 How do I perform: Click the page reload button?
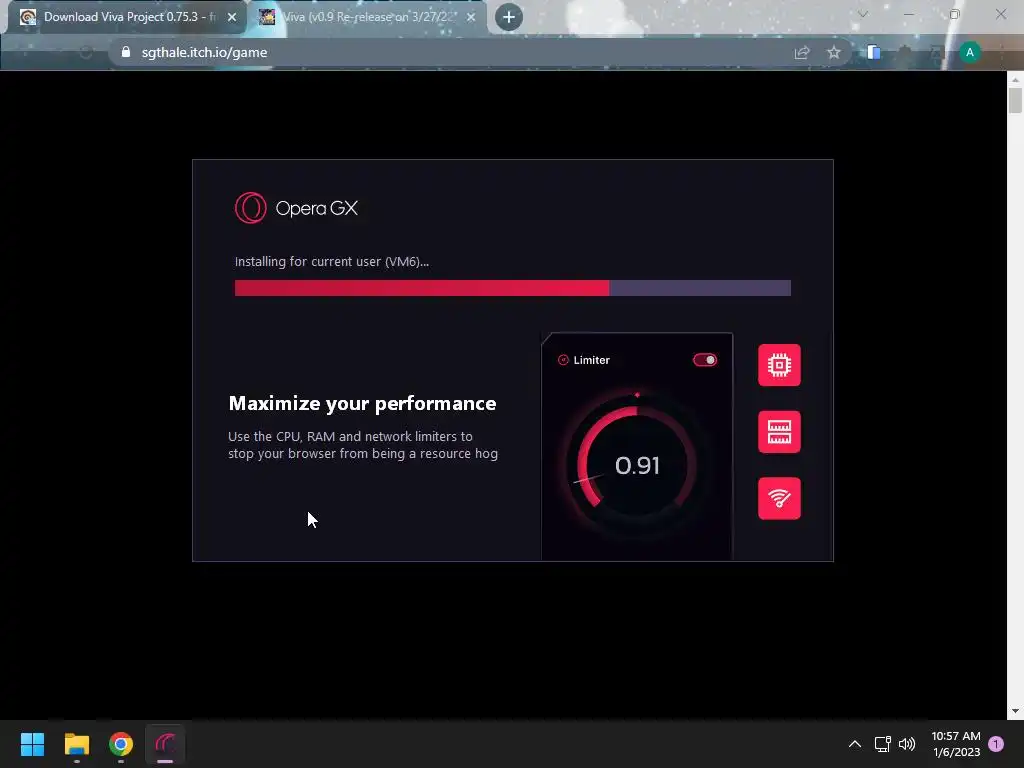click(86, 52)
